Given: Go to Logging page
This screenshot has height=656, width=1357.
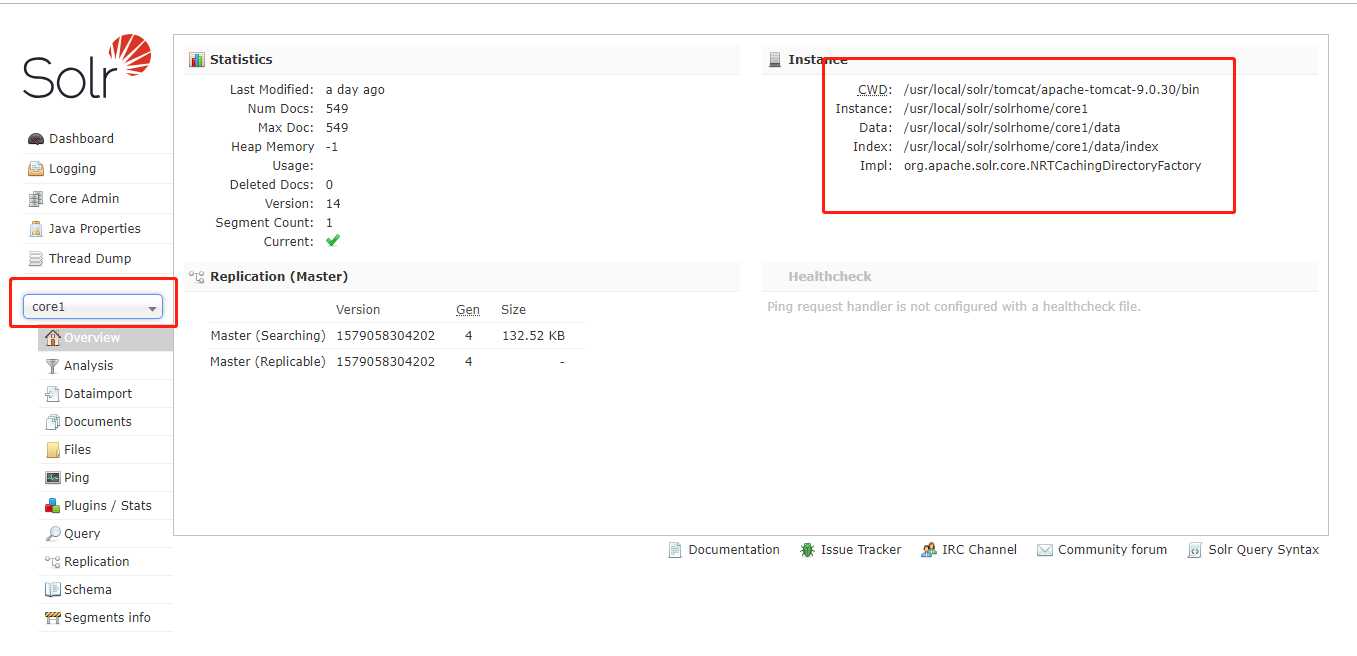Looking at the screenshot, I should [x=73, y=169].
